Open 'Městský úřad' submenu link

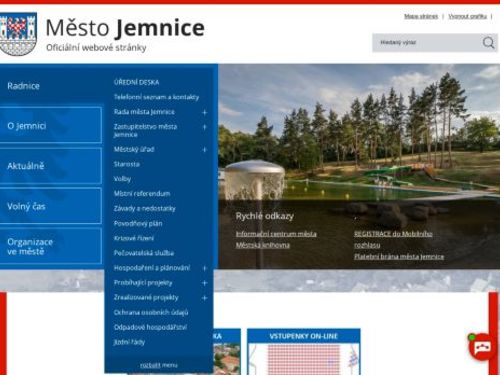coord(134,149)
